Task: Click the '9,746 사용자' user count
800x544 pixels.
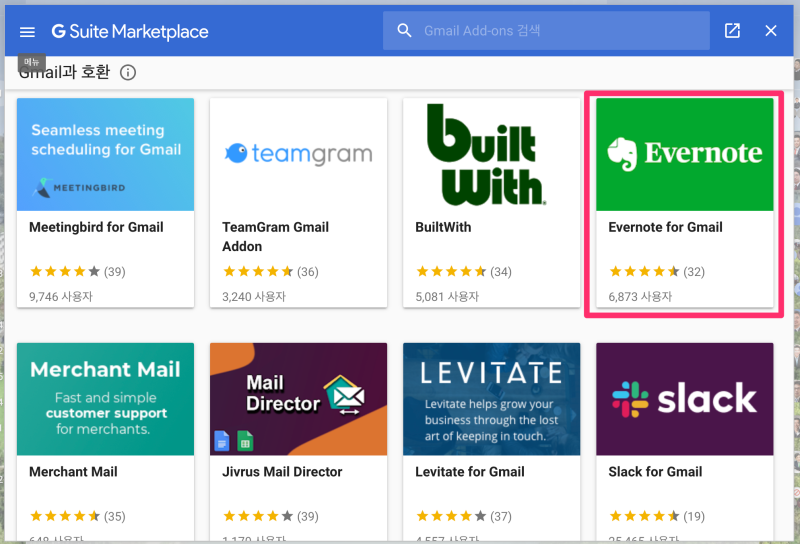Action: click(61, 296)
